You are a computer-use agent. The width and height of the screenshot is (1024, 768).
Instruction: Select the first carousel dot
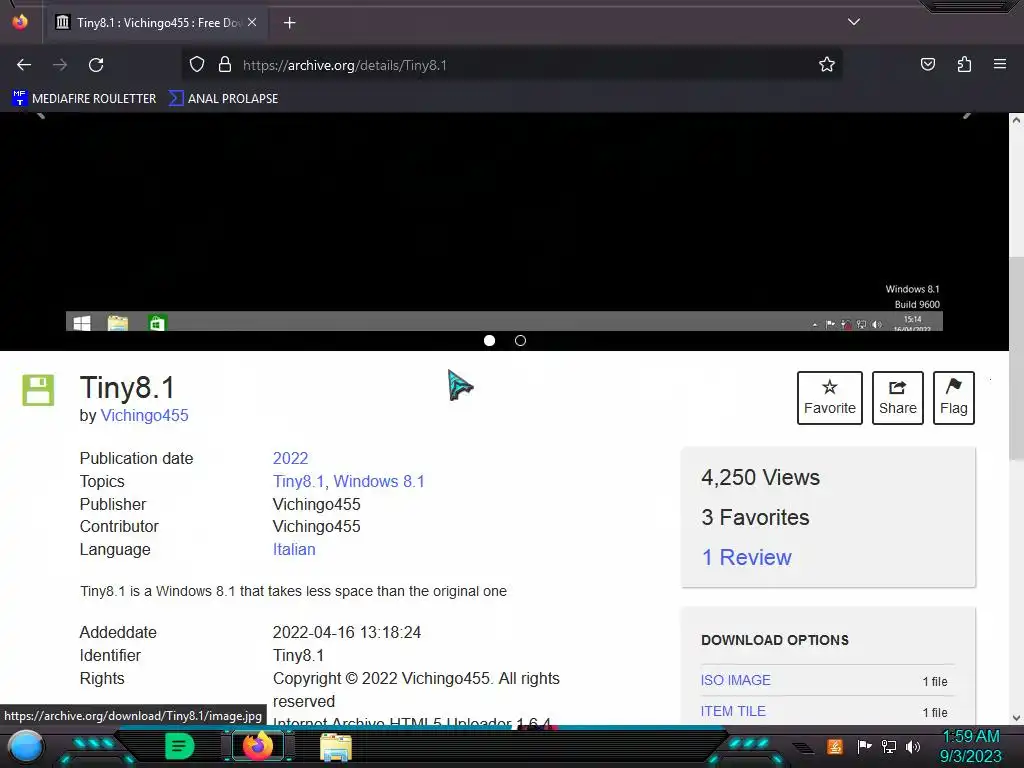(x=489, y=340)
